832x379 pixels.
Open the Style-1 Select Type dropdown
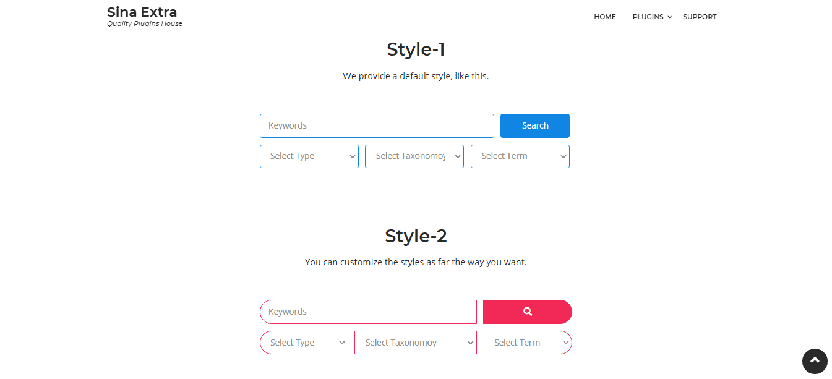(x=309, y=156)
